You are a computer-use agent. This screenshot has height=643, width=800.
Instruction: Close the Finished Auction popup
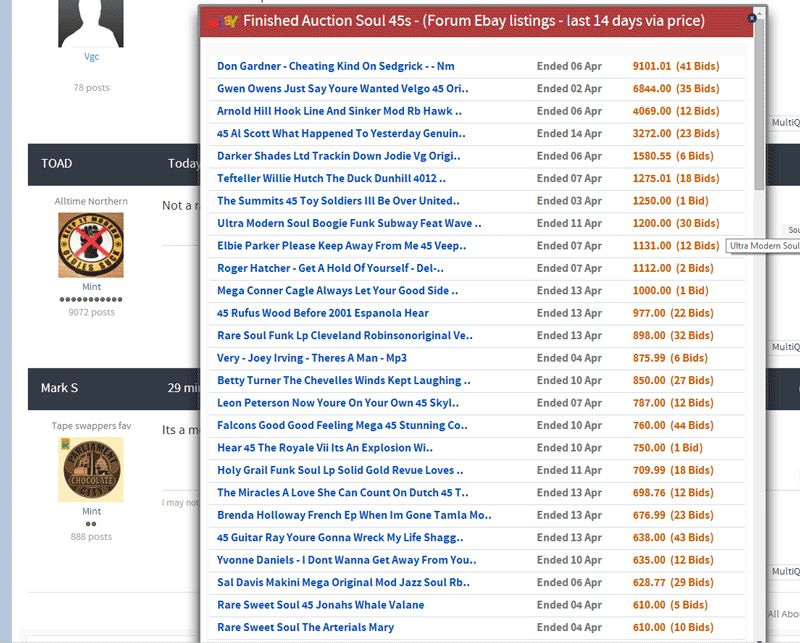tap(752, 17)
